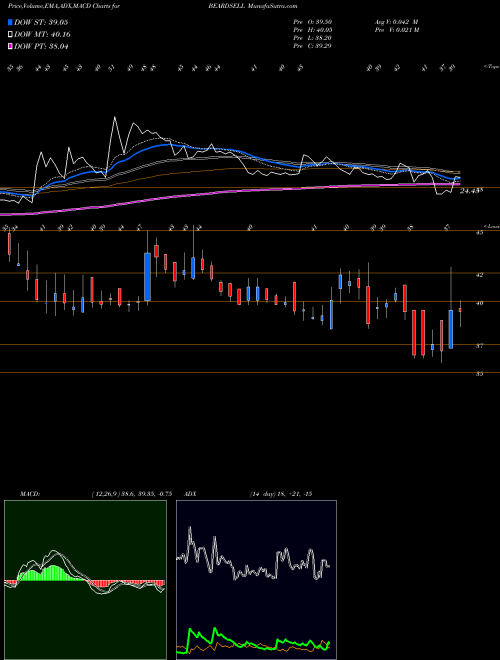The image size is (500, 660).
Task: Click the last red candlestick on the right
Action: [460, 310]
